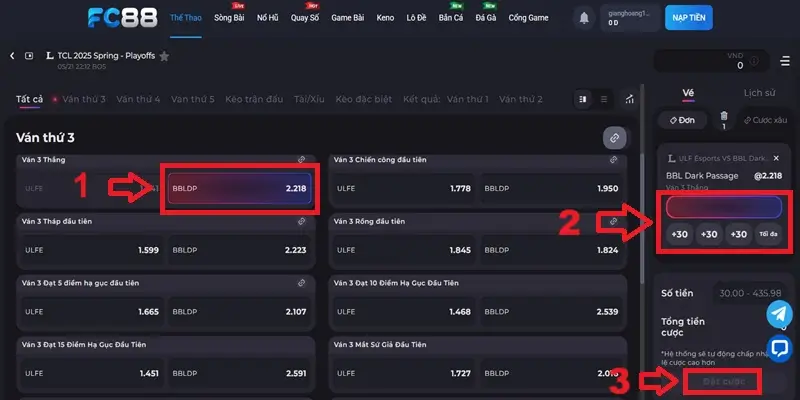800x400 pixels.
Task: Open the Đá Gà menu
Action: pyautogui.click(x=486, y=18)
